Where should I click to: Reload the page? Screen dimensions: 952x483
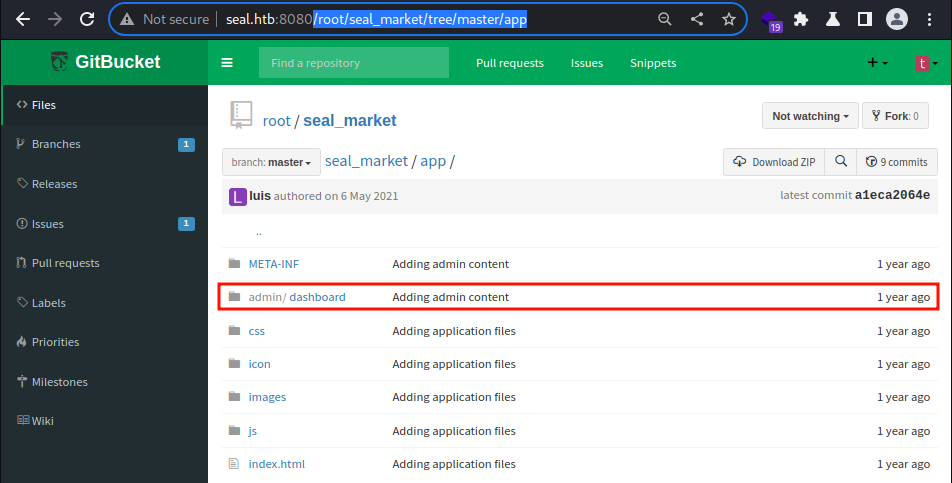point(87,19)
